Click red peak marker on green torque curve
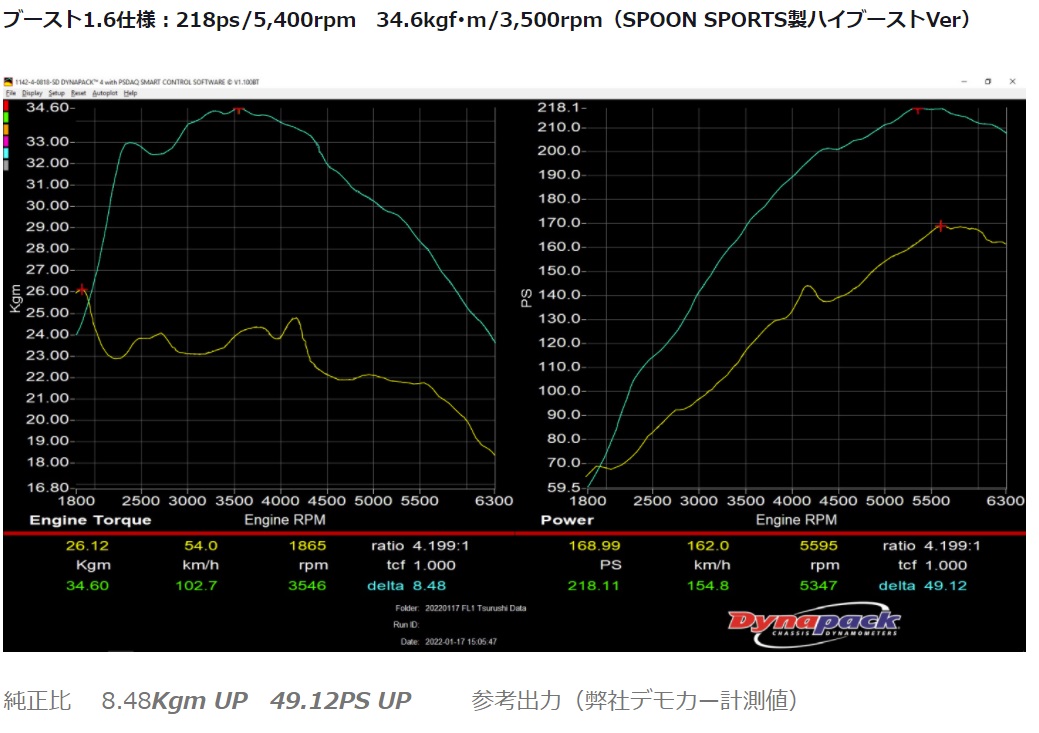The image size is (1039, 733). tap(238, 110)
